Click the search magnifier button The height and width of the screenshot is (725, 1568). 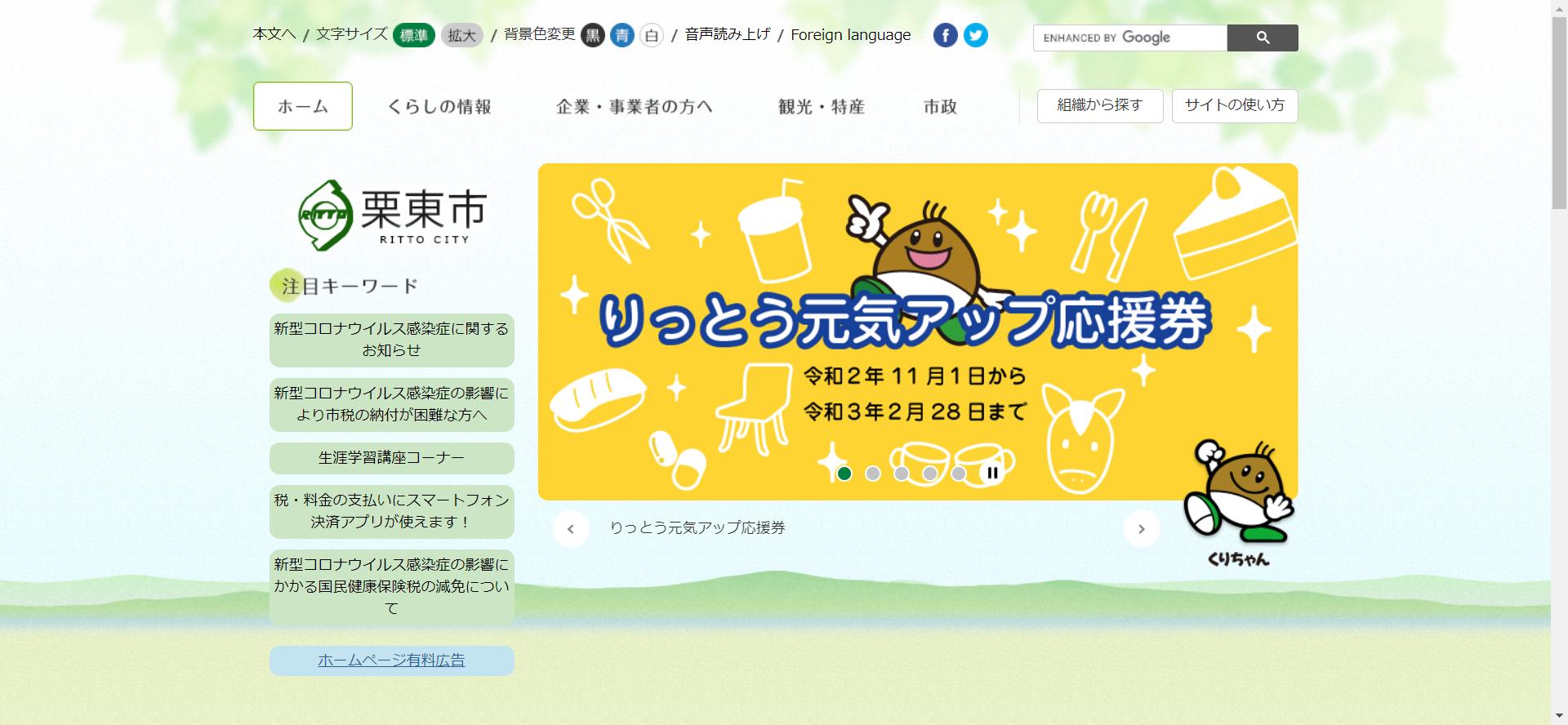pos(1263,38)
